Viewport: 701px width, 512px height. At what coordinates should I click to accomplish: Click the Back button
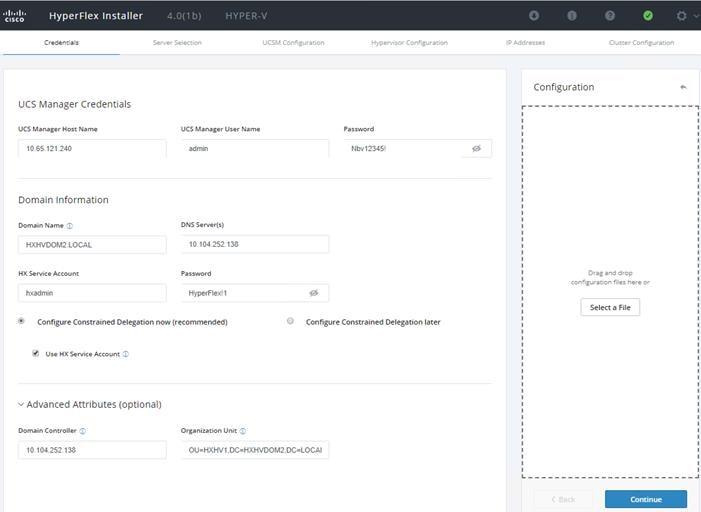coord(563,499)
